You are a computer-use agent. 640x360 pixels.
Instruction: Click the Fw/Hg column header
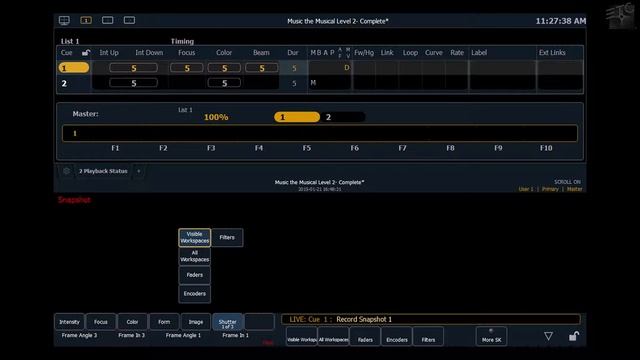(364, 53)
